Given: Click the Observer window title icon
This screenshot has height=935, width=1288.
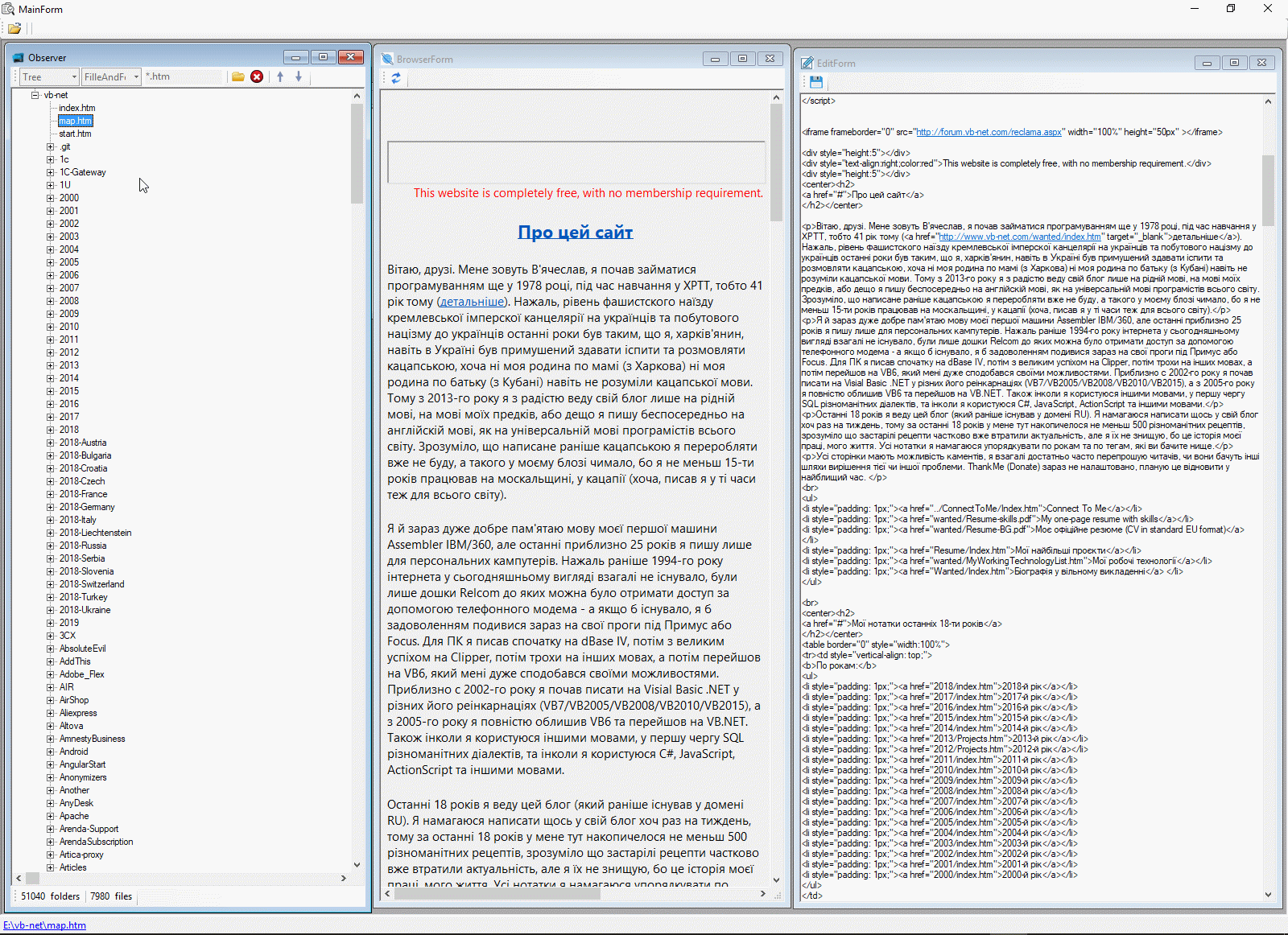Looking at the screenshot, I should coord(19,58).
